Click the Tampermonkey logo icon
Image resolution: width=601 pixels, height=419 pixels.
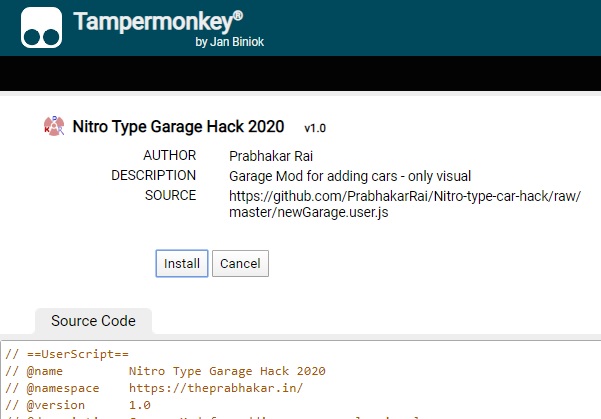(41, 28)
